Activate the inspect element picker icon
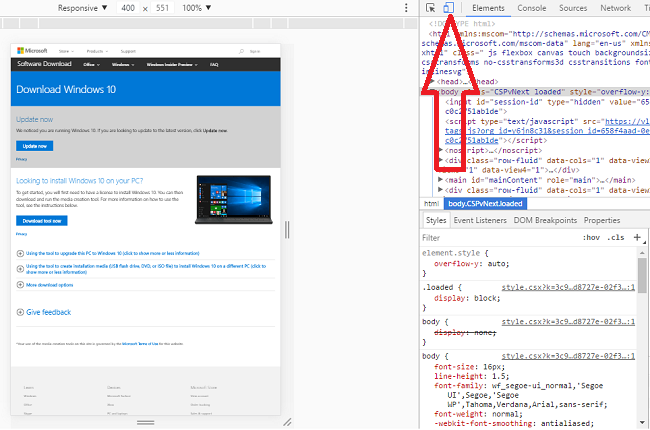650x430 pixels. [x=430, y=8]
